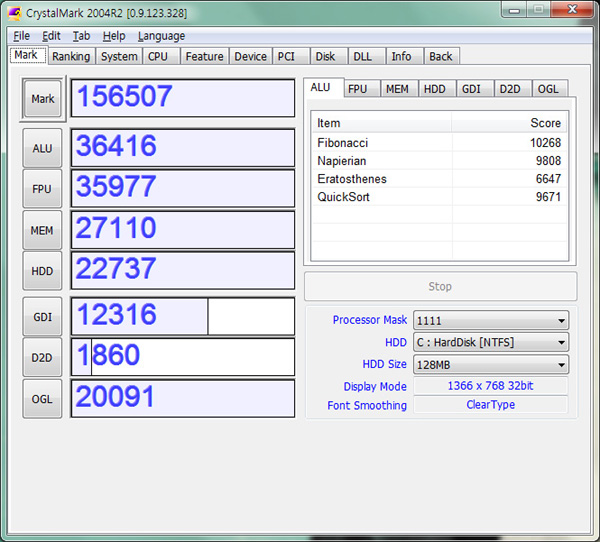This screenshot has width=600, height=542.
Task: Click the FPU score 35977
Action: [x=183, y=189]
